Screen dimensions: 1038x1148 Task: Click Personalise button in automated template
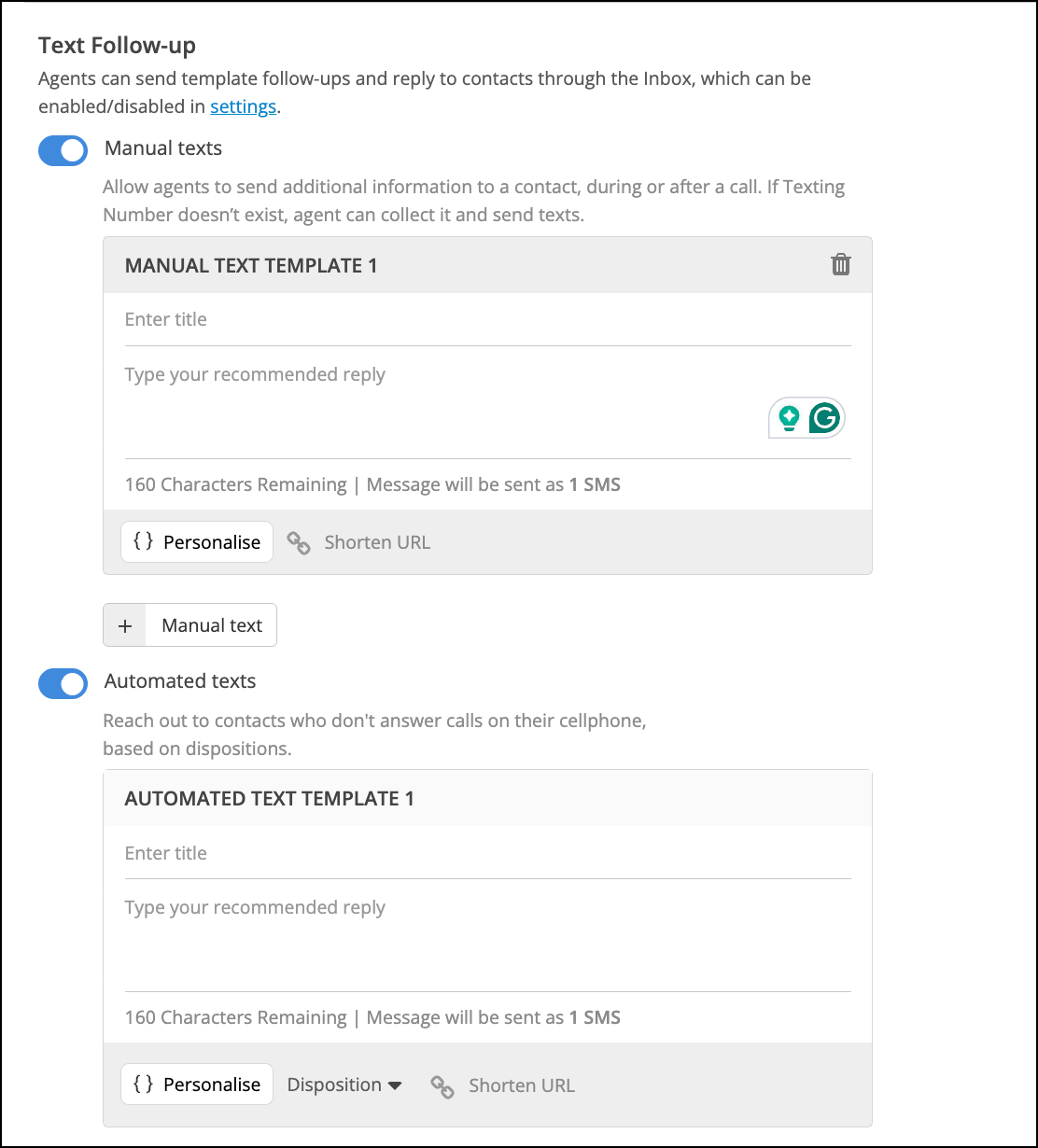point(197,1084)
